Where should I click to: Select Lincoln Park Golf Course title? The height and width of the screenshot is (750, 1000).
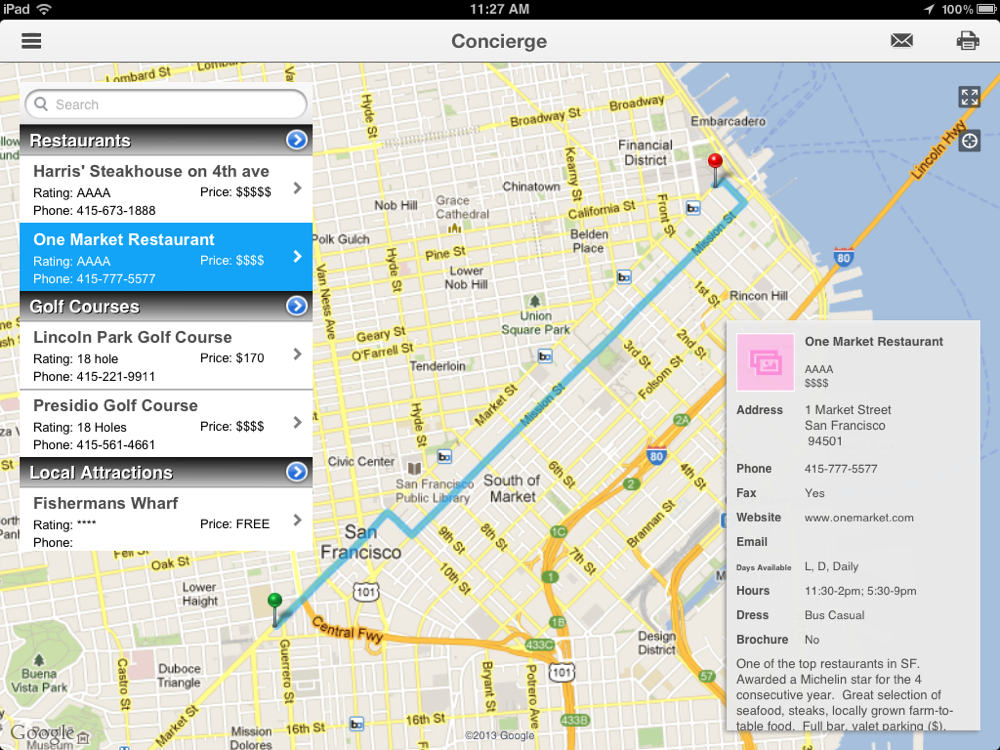tap(133, 337)
